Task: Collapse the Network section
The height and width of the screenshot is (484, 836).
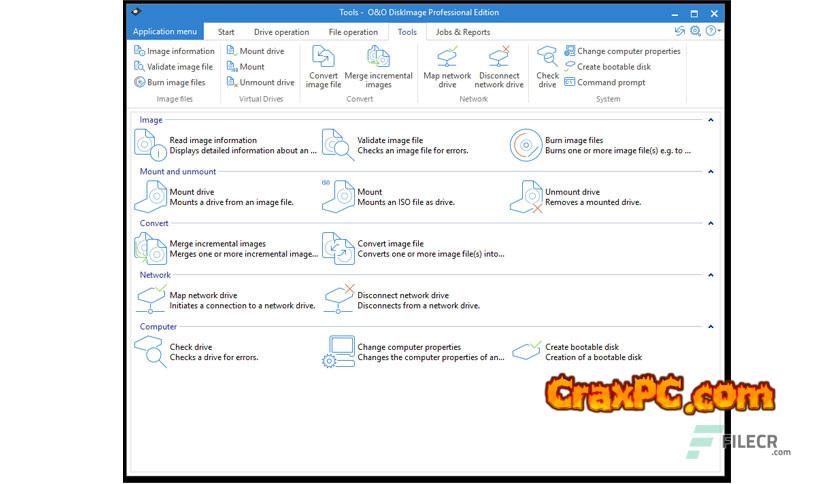Action: click(x=711, y=275)
